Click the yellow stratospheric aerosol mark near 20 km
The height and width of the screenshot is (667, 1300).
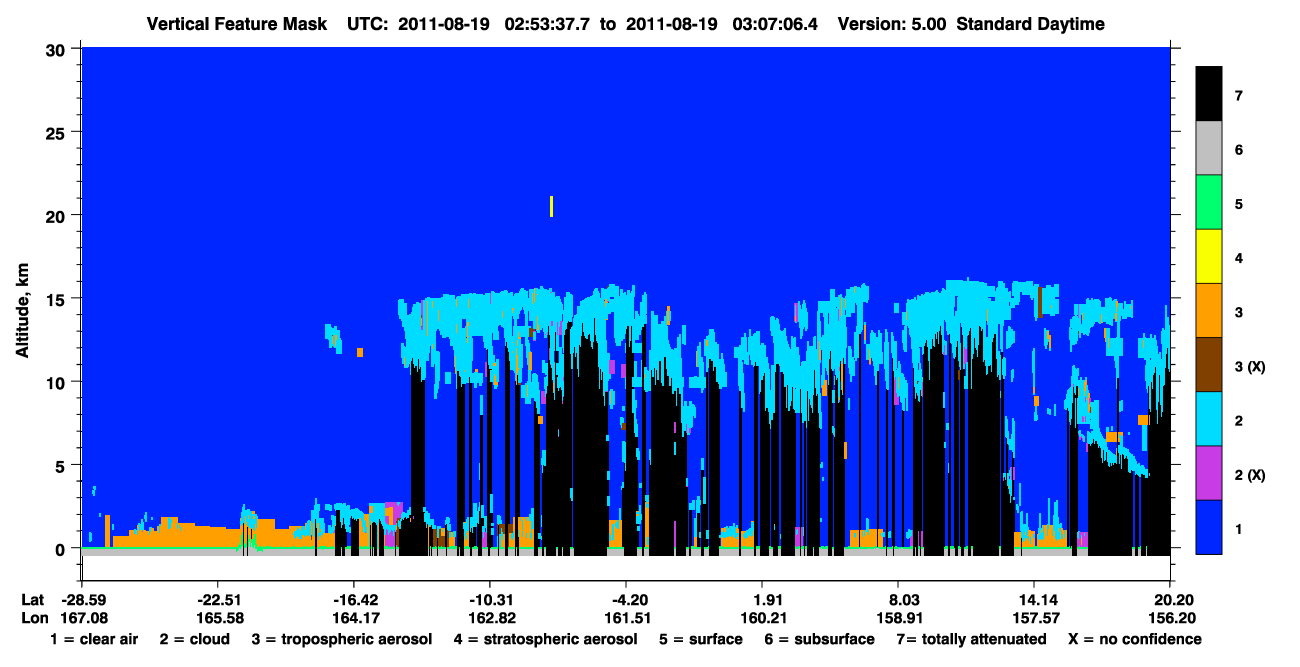[551, 206]
